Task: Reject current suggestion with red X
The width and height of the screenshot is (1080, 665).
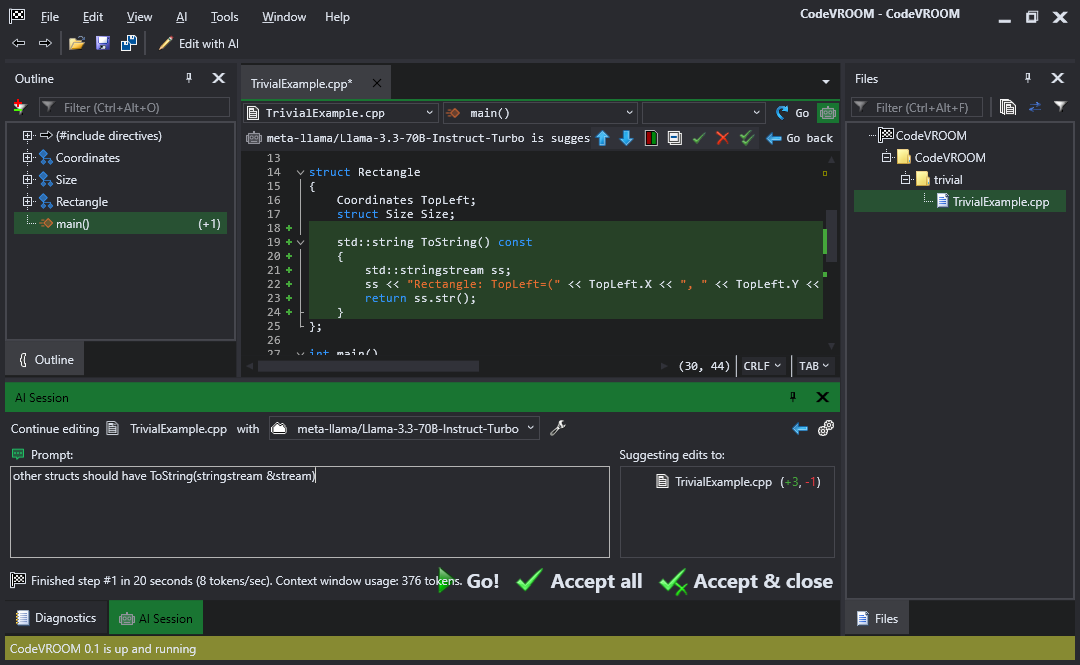Action: (723, 138)
